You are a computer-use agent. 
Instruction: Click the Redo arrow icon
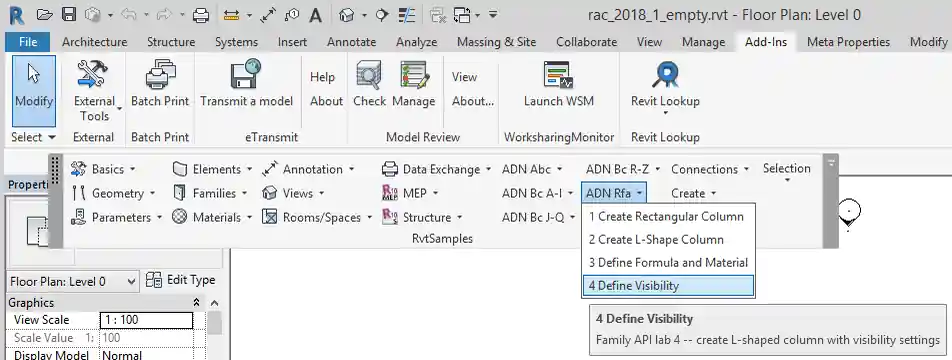point(165,15)
